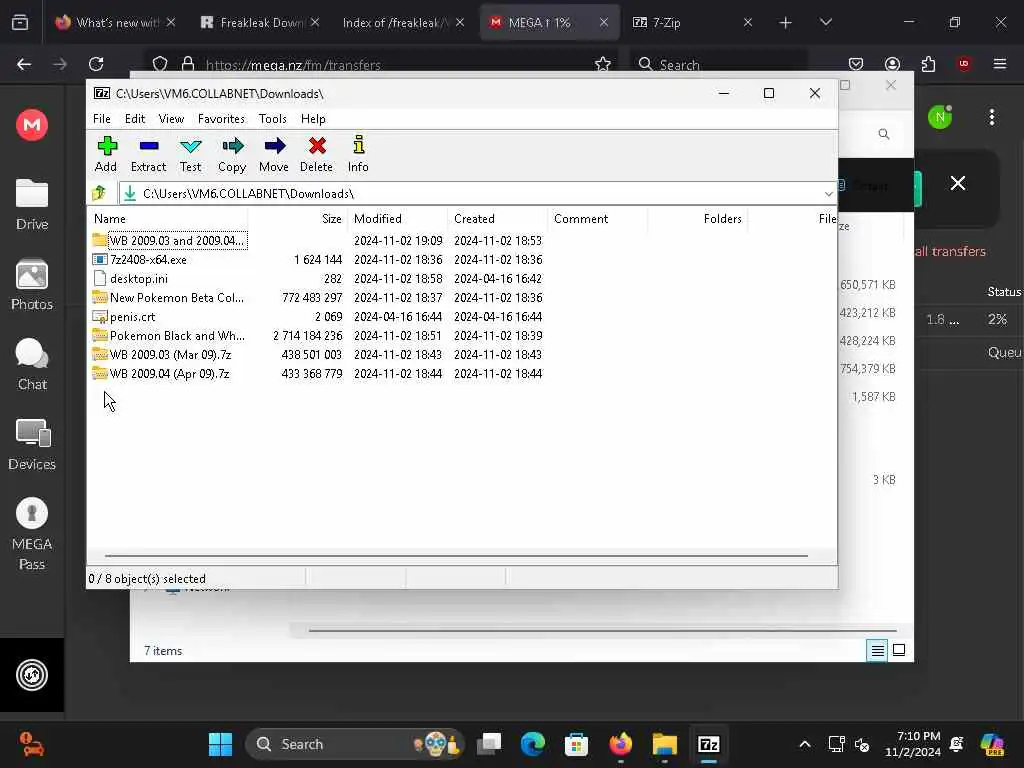The height and width of the screenshot is (768, 1024).
Task: Switch file dialog to details view icon
Action: tap(877, 650)
